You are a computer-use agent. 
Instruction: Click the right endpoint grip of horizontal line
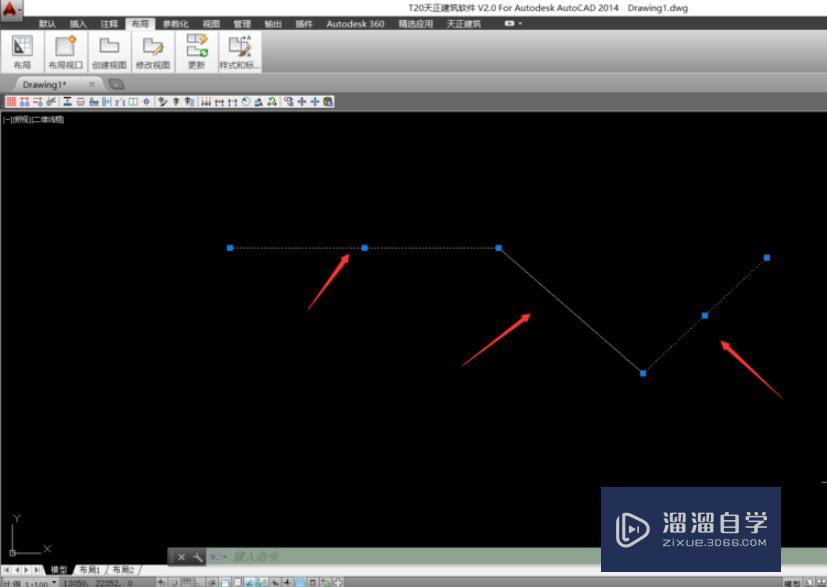click(x=499, y=248)
